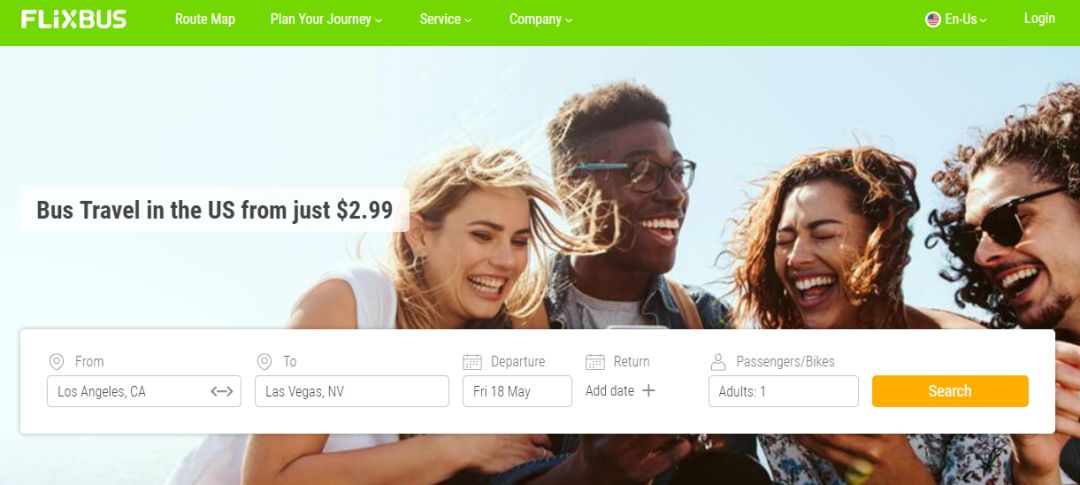
Task: Expand the Service dropdown menu
Action: tap(446, 19)
